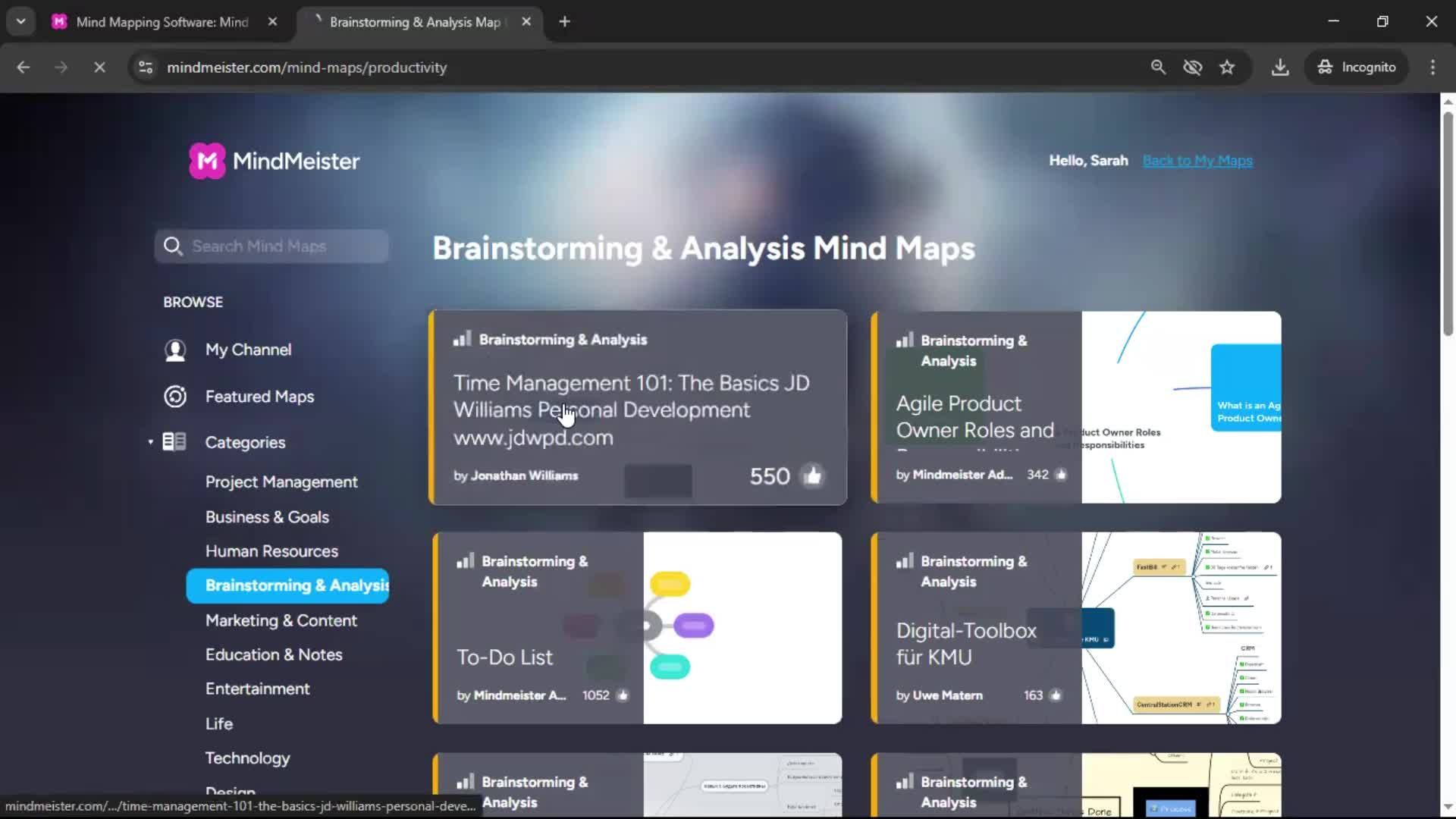Bookmark this page with the star icon
The image size is (1456, 819).
tap(1227, 67)
